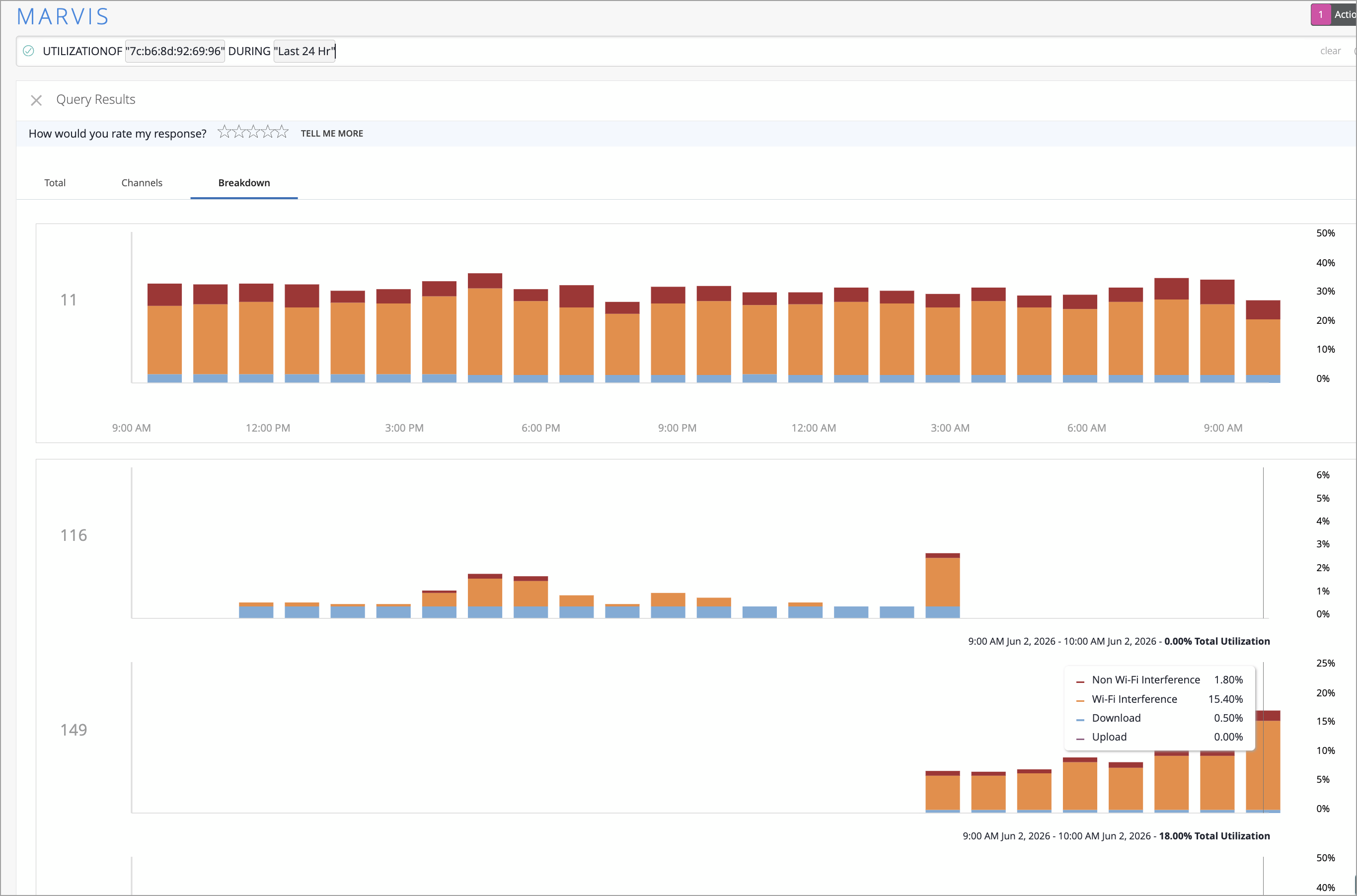Image resolution: width=1357 pixels, height=896 pixels.
Task: Click the channel 116 label
Action: (x=74, y=535)
